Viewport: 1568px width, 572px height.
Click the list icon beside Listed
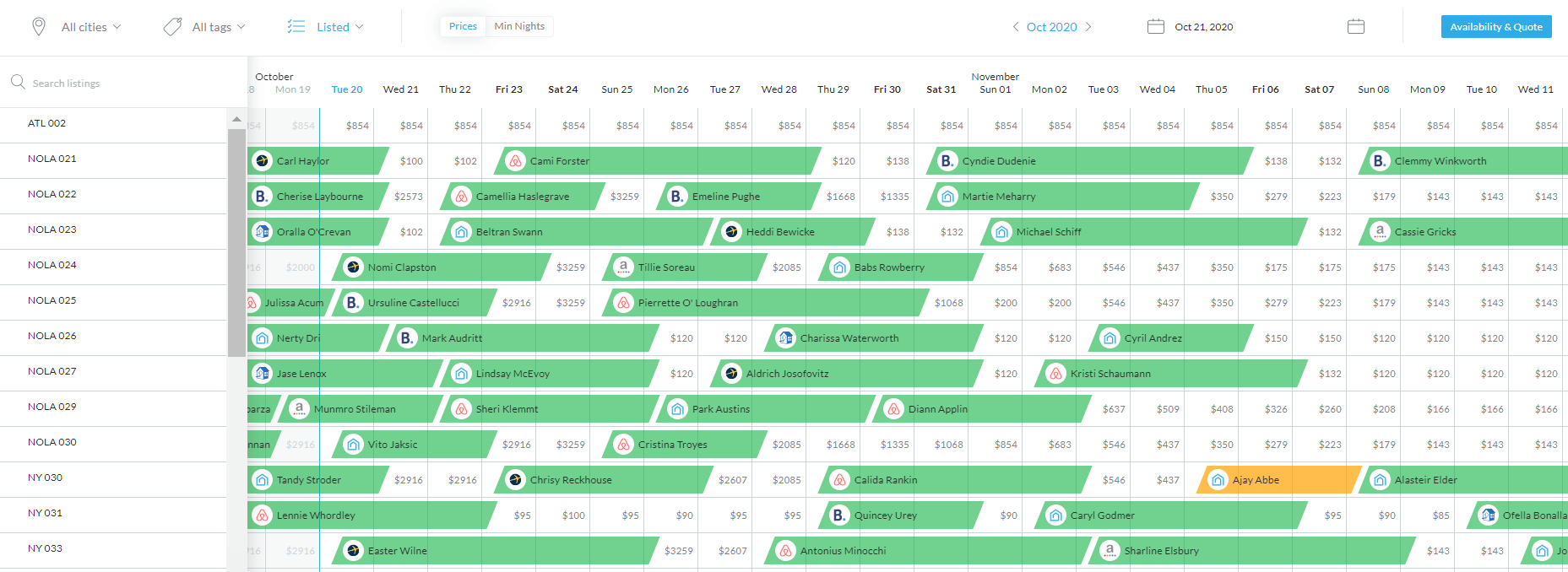296,27
